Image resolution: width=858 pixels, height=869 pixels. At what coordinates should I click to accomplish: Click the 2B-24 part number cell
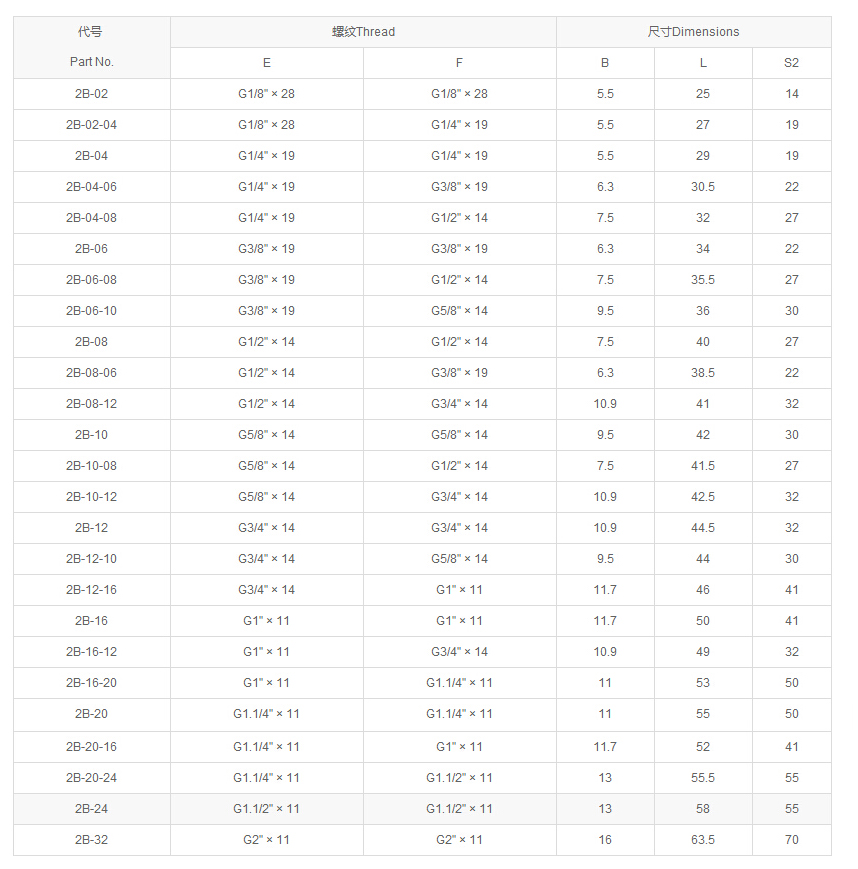pos(91,808)
